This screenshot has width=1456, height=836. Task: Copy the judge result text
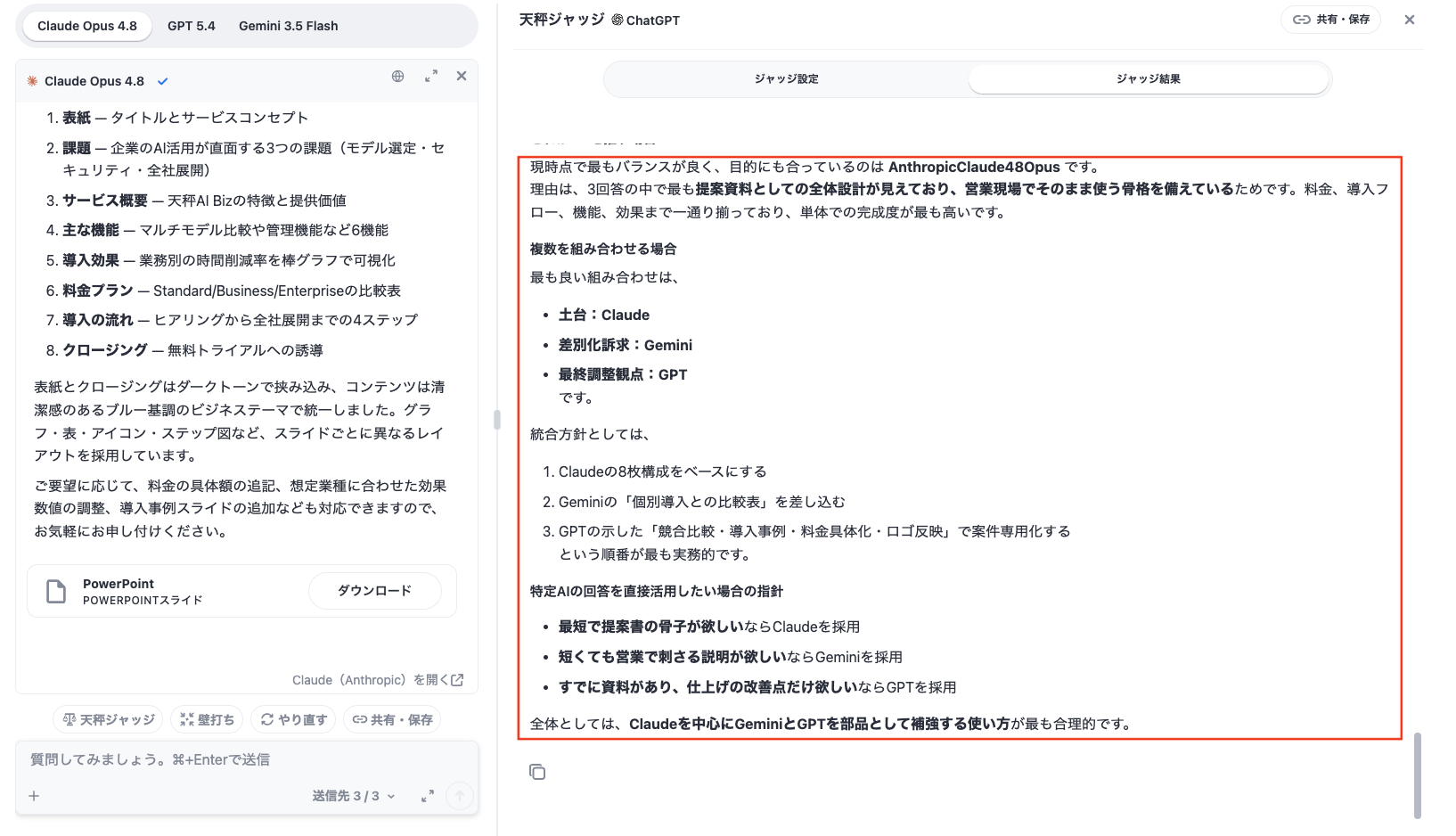point(537,772)
